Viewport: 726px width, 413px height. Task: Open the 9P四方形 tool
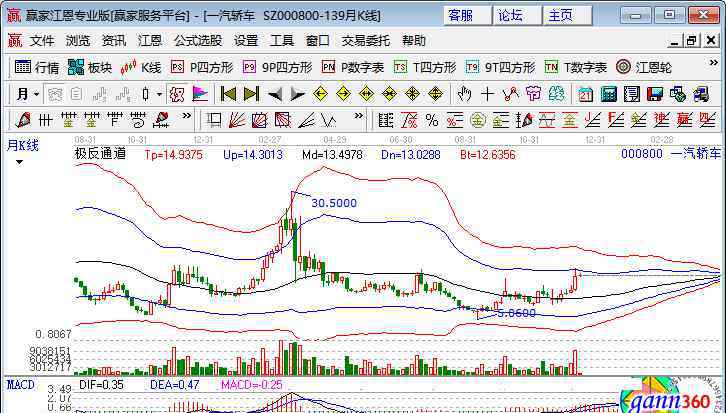point(277,68)
